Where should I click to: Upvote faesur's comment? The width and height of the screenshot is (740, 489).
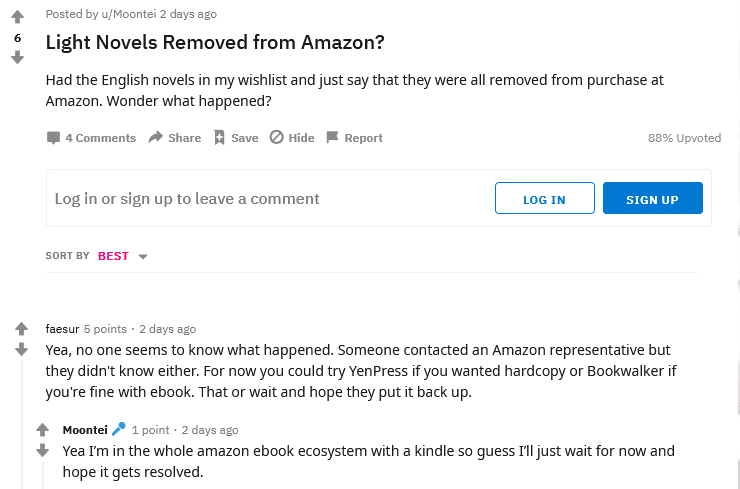coord(22,329)
